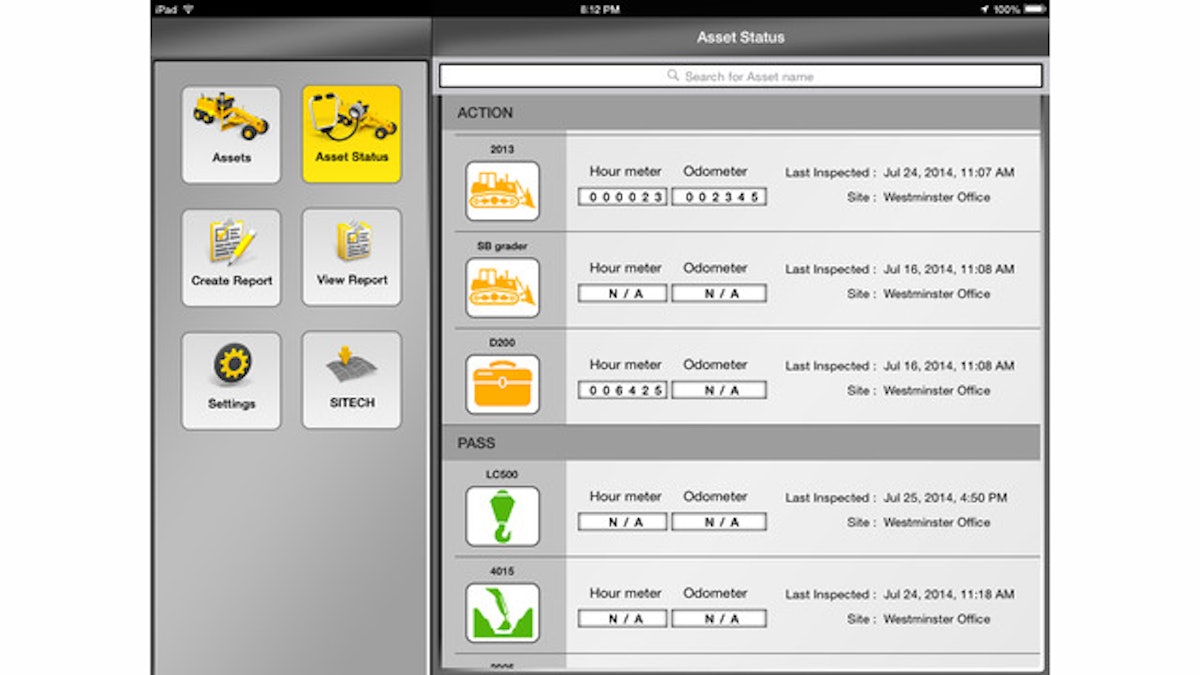
Task: Open the View Report section
Action: [x=351, y=257]
